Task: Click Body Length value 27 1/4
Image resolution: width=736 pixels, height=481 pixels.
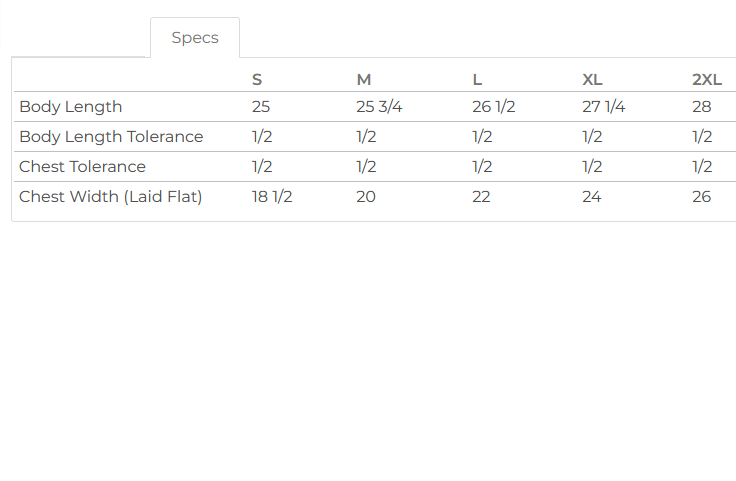Action: pyautogui.click(x=603, y=107)
